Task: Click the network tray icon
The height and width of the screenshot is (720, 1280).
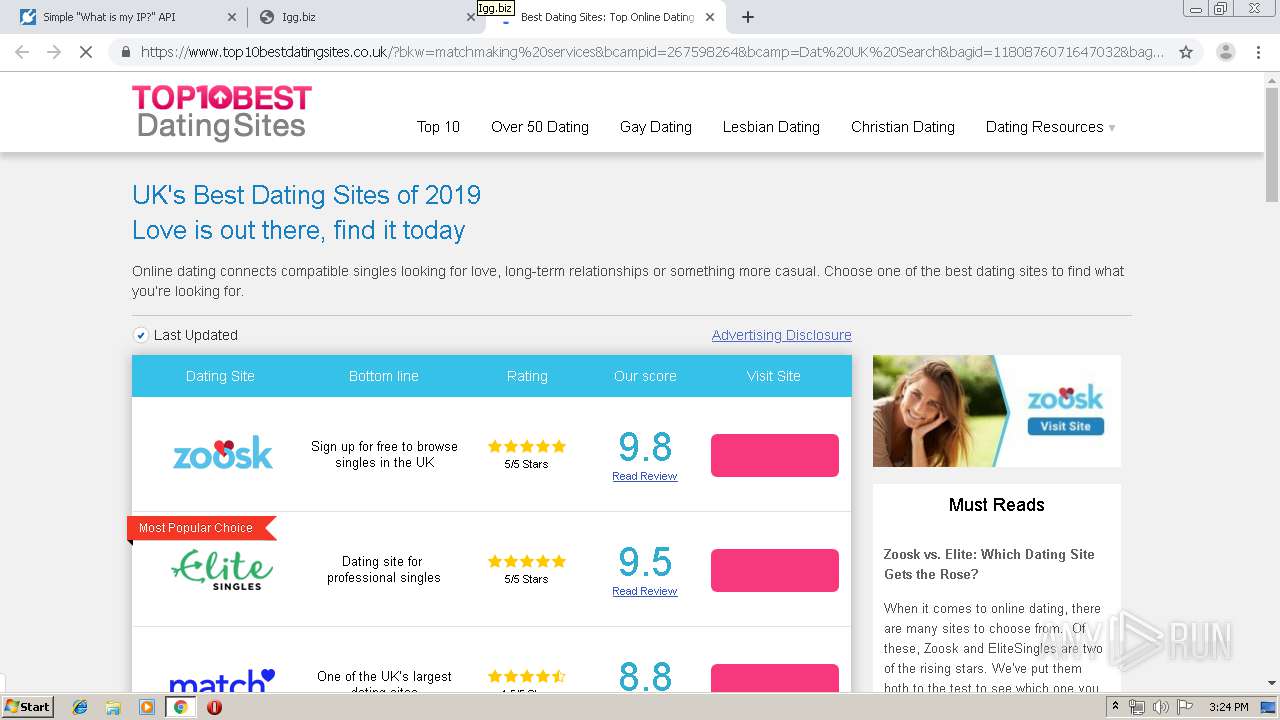Action: pyautogui.click(x=1136, y=707)
